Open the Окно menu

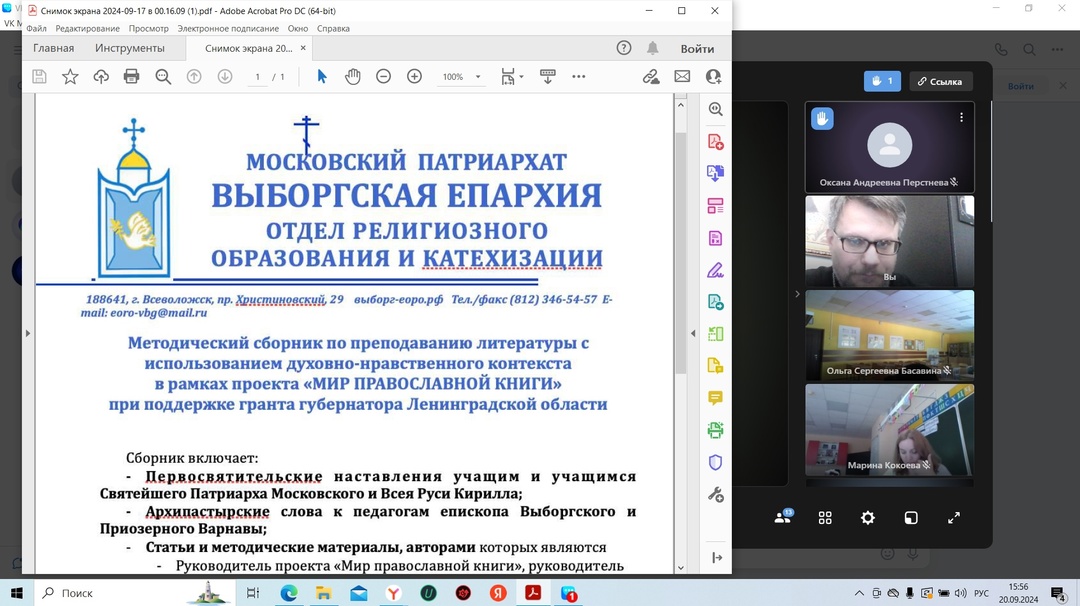[298, 28]
